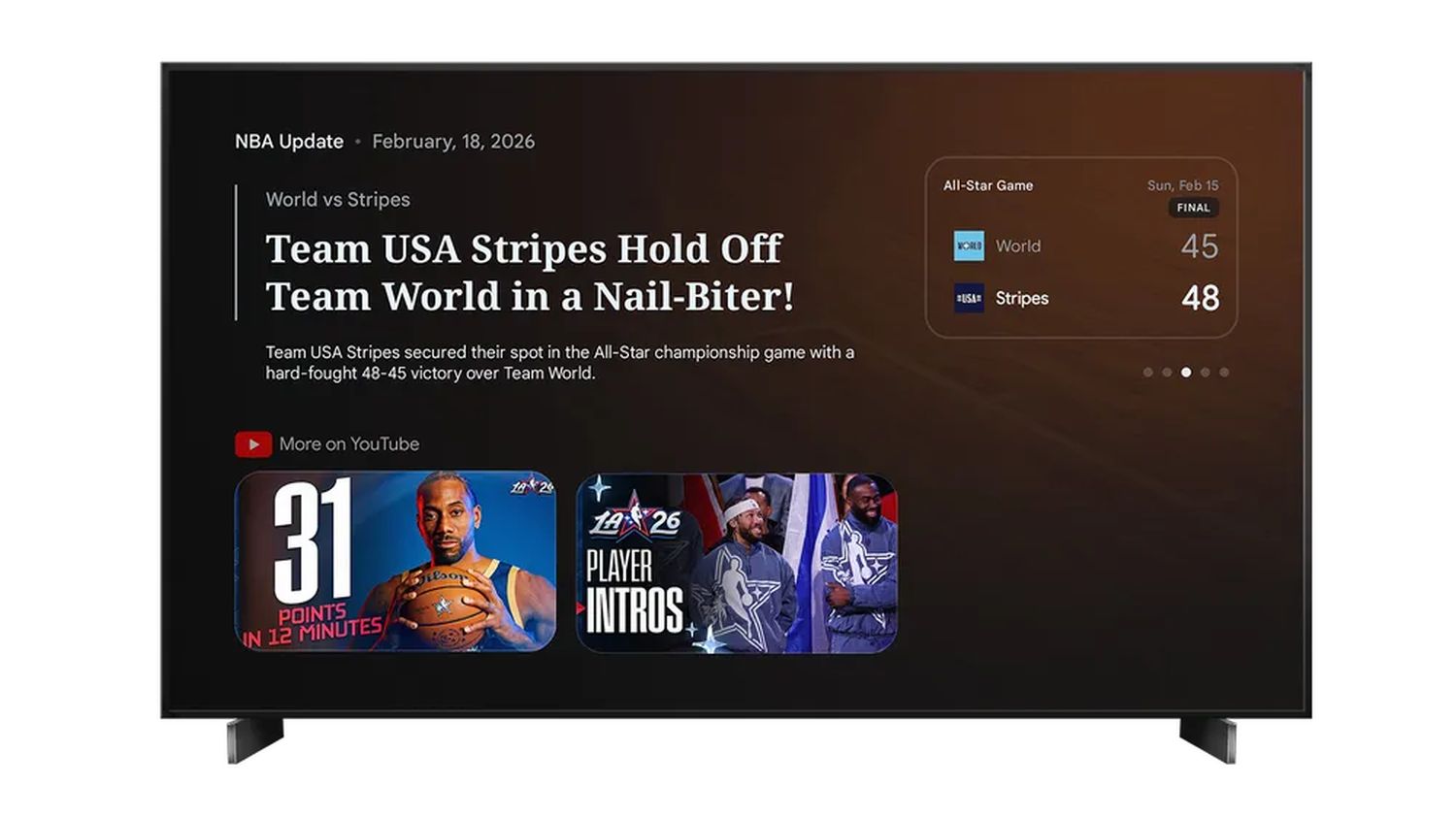Image resolution: width=1456 pixels, height=818 pixels.
Task: Open the Nail-Biter headline article
Action: click(529, 273)
